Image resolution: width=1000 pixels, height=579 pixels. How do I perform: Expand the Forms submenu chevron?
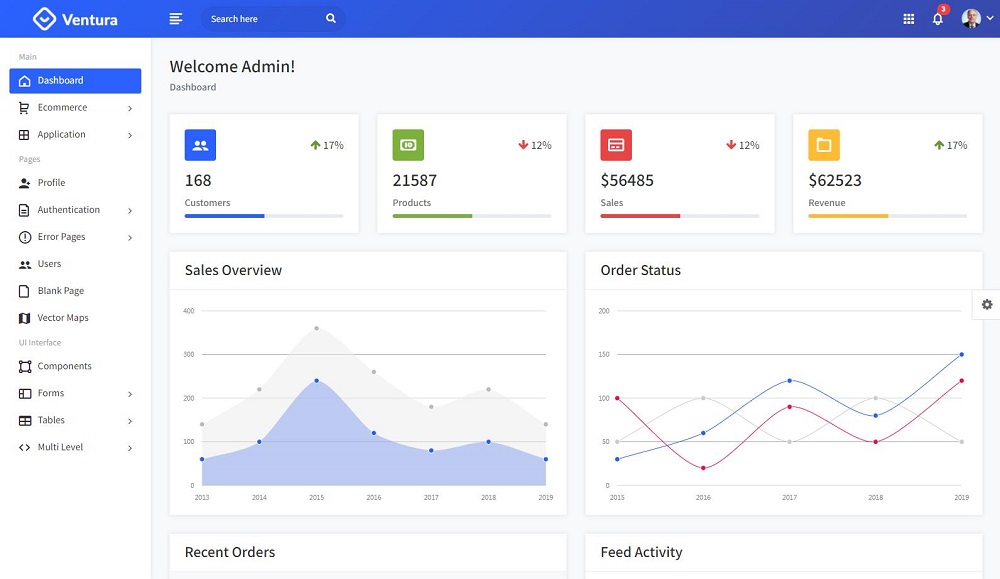pyautogui.click(x=130, y=394)
